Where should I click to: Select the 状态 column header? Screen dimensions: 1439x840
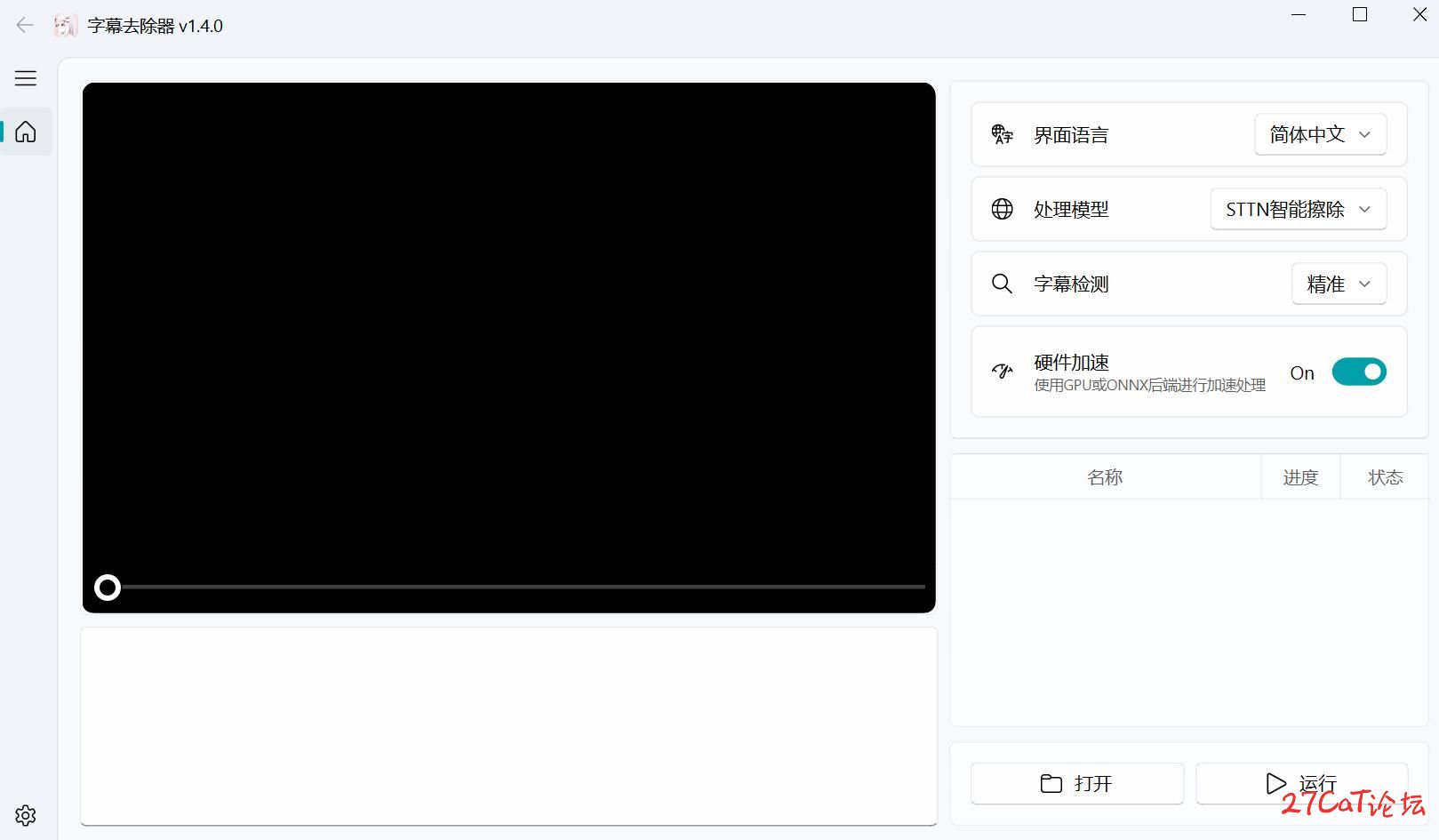(1385, 477)
